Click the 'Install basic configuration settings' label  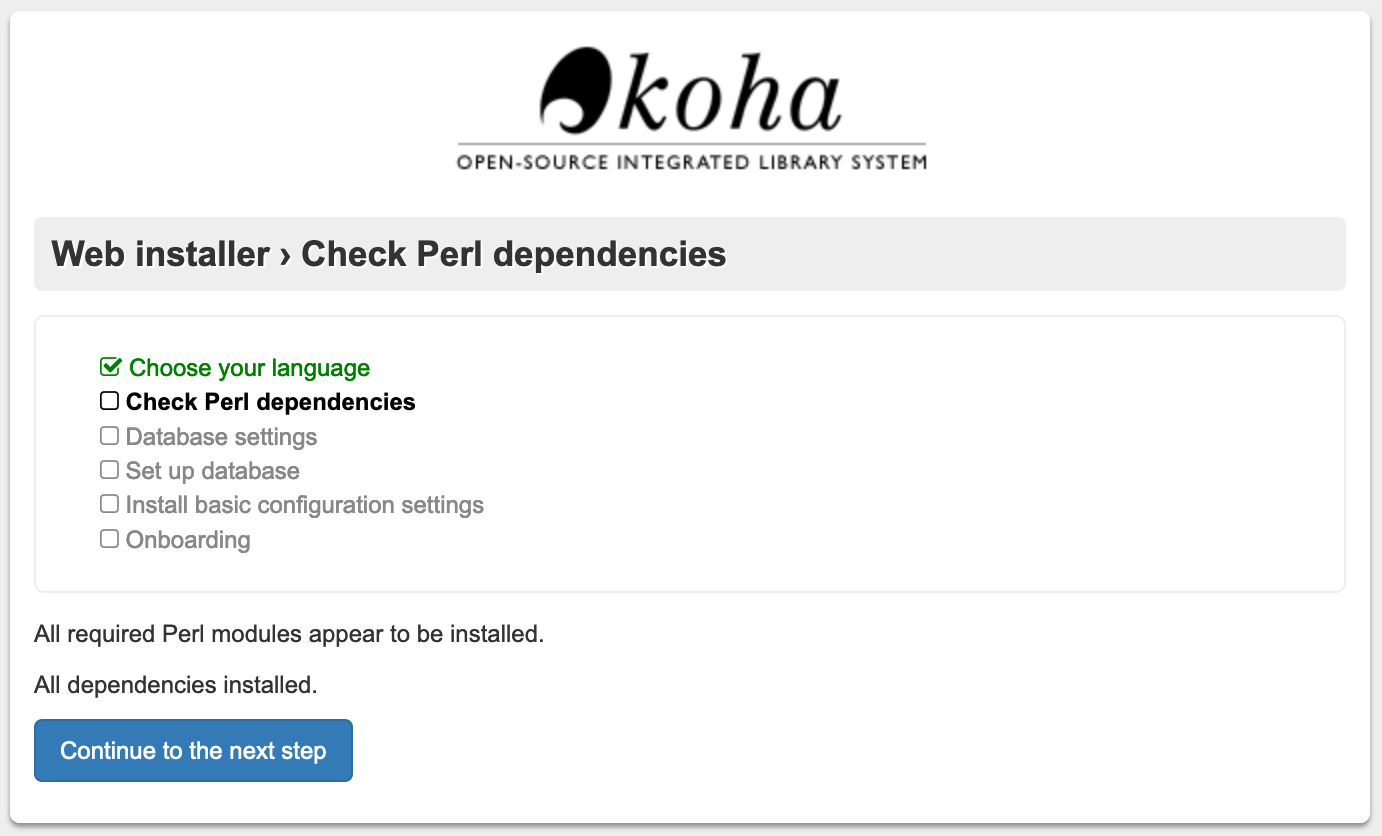click(304, 505)
